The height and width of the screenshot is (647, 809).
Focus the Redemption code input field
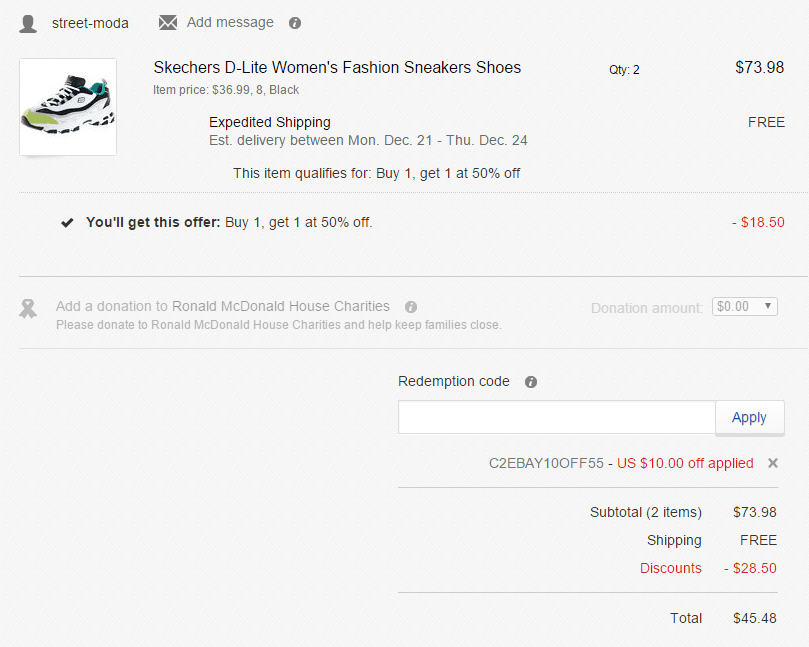click(557, 417)
